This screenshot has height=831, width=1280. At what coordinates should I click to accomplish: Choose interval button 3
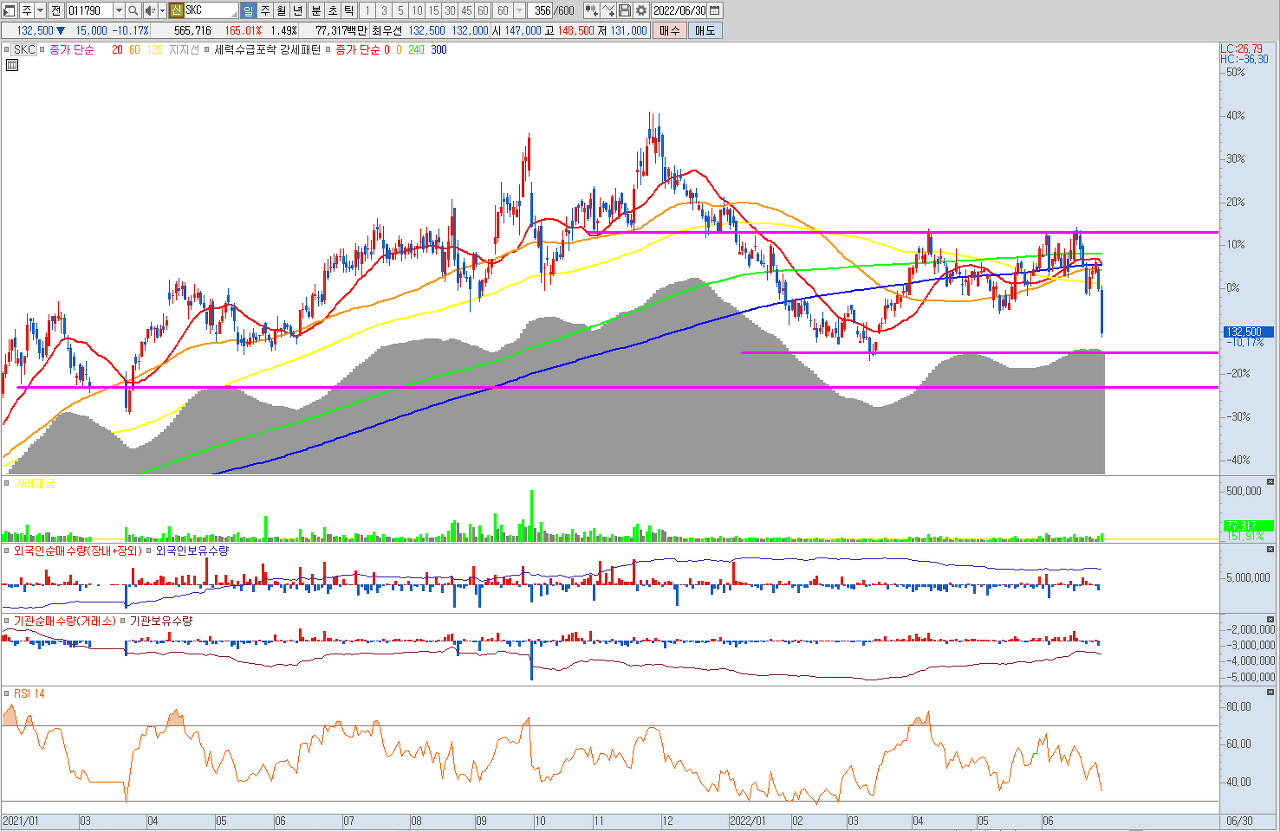[384, 11]
